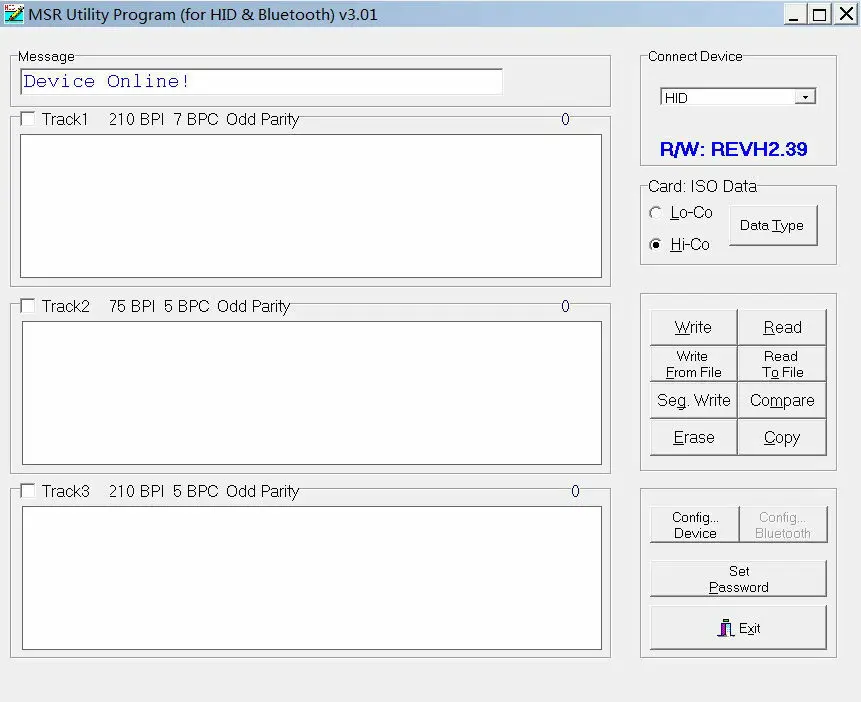This screenshot has height=702, width=861.
Task: Enable the Track2 checkbox
Action: 27,305
